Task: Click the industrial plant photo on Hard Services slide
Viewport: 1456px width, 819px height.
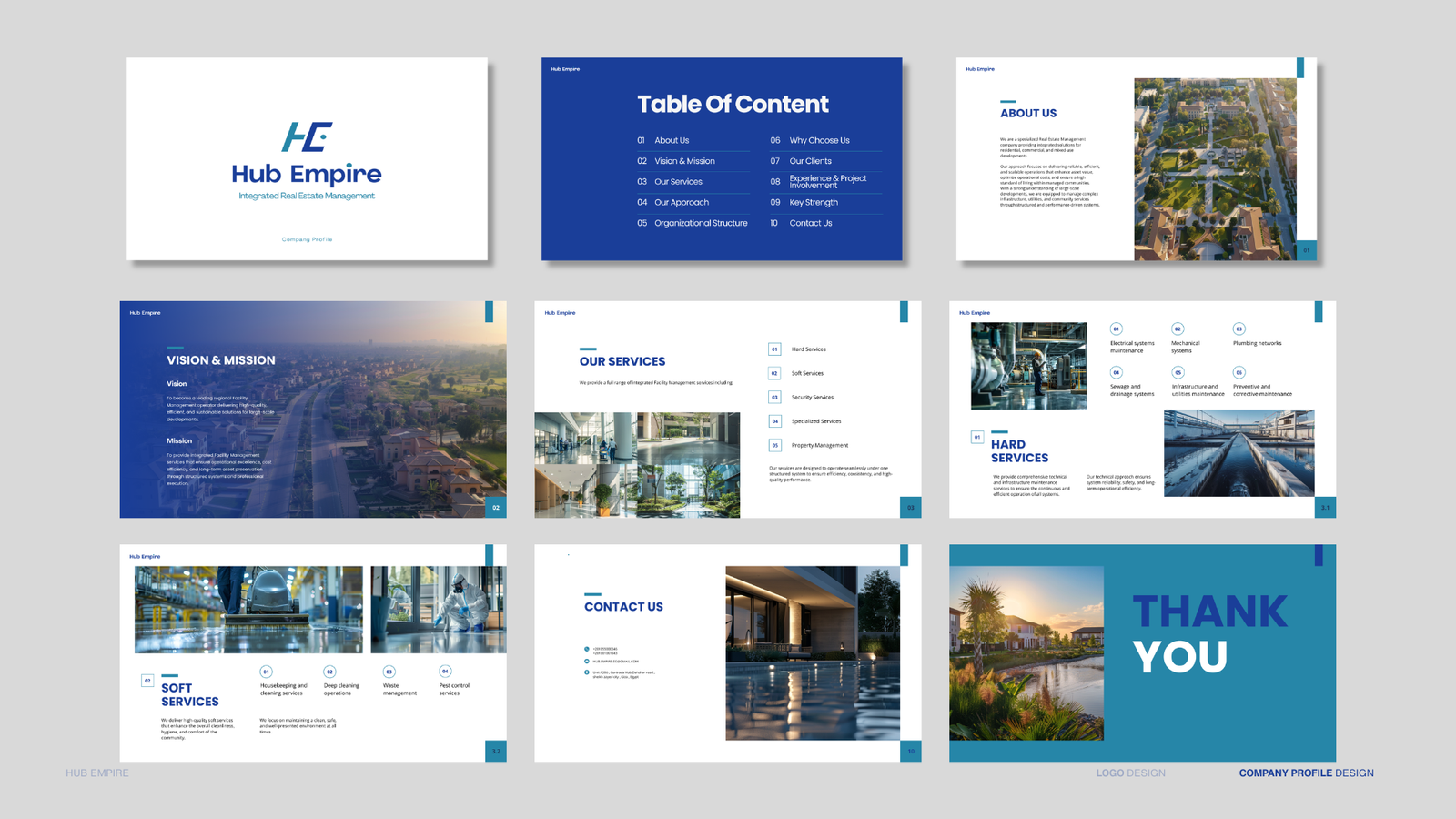Action: point(1028,366)
